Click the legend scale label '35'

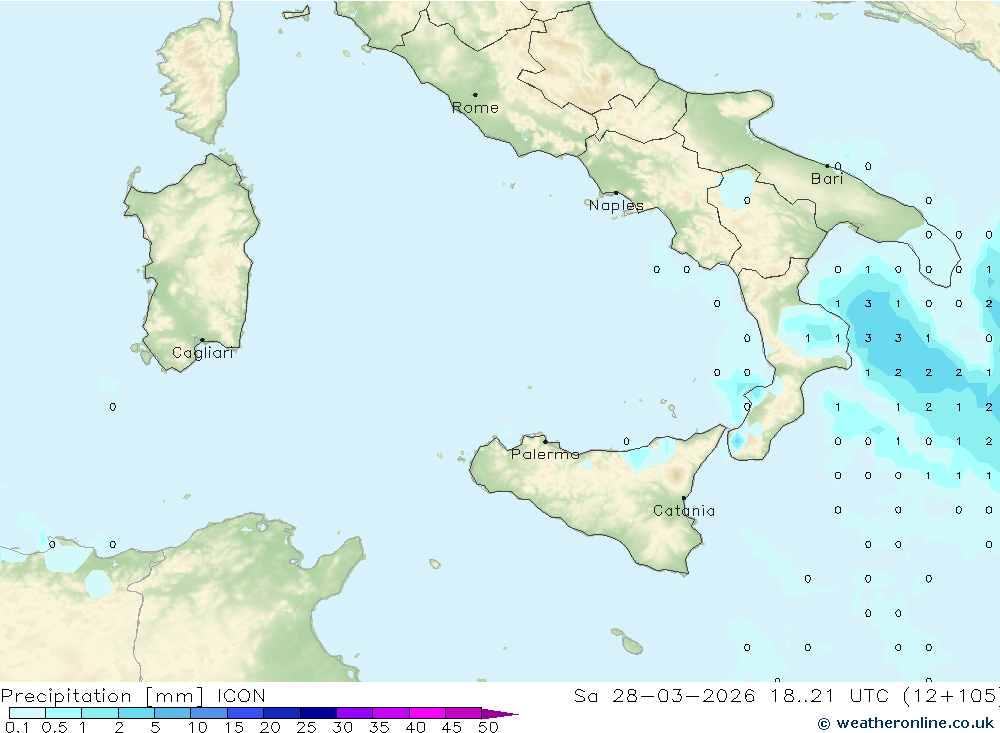pyautogui.click(x=379, y=727)
